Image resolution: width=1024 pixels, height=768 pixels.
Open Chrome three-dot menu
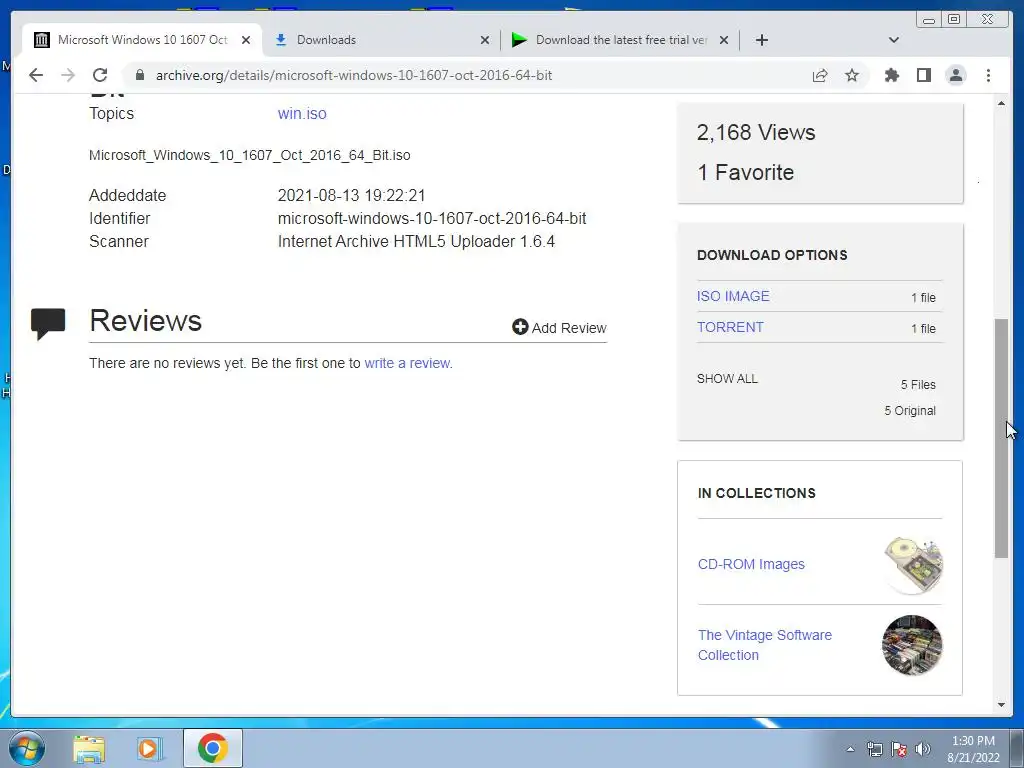pyautogui.click(x=988, y=75)
